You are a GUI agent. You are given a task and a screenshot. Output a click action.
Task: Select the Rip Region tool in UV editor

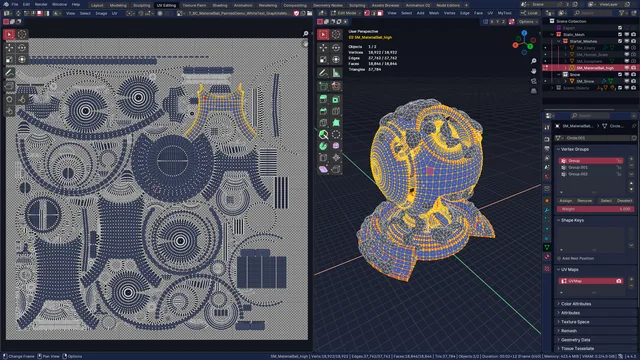coord(9,86)
